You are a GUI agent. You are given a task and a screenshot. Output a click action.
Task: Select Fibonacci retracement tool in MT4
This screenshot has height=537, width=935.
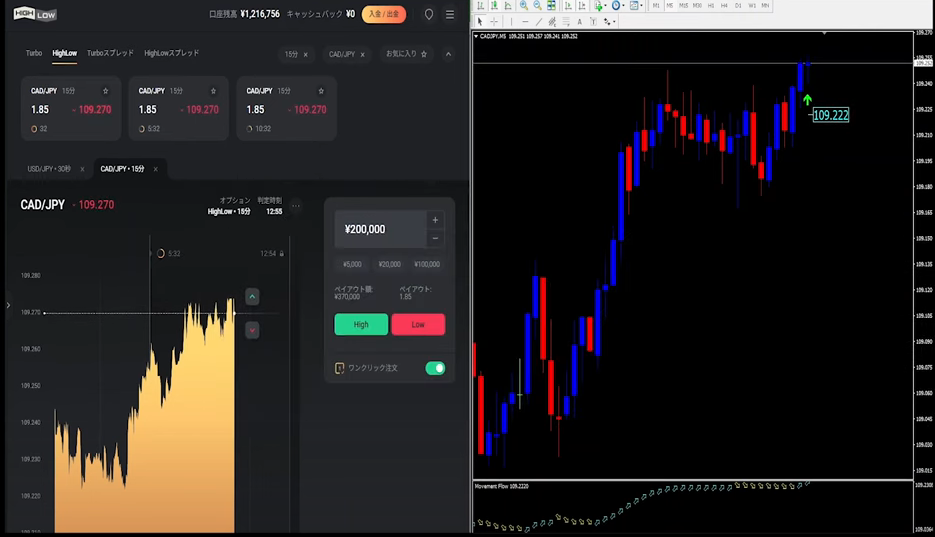click(566, 21)
